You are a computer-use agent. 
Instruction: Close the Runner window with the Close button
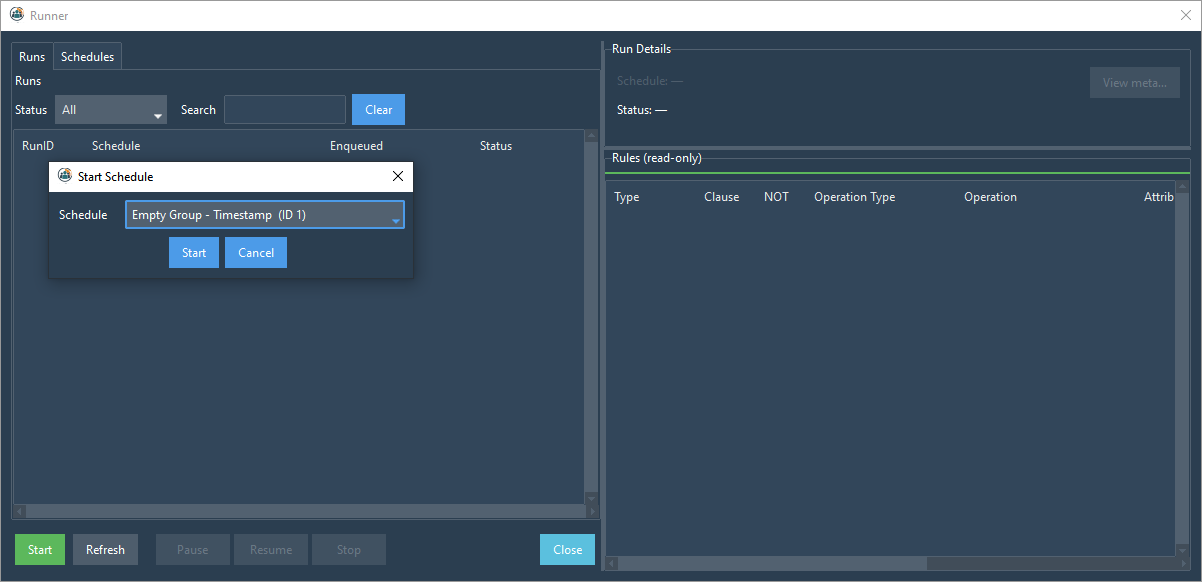(567, 549)
